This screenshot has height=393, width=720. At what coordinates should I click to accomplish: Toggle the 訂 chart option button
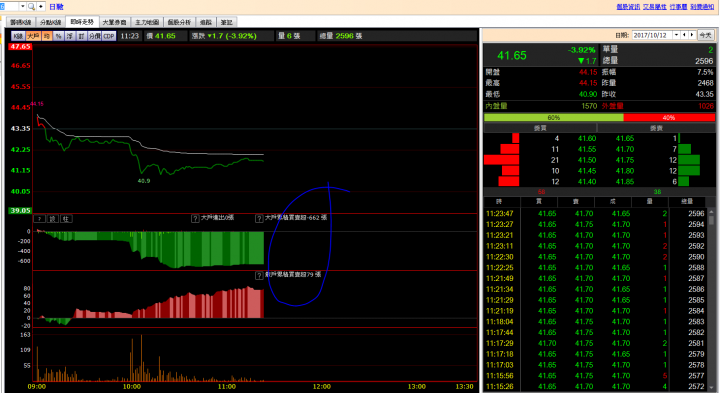pyautogui.click(x=81, y=36)
